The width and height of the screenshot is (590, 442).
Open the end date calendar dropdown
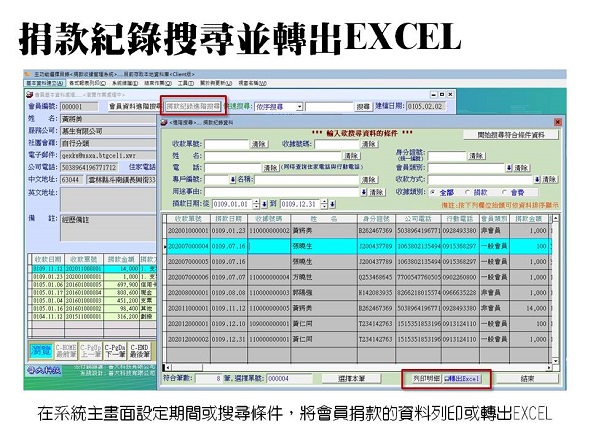tap(333, 204)
